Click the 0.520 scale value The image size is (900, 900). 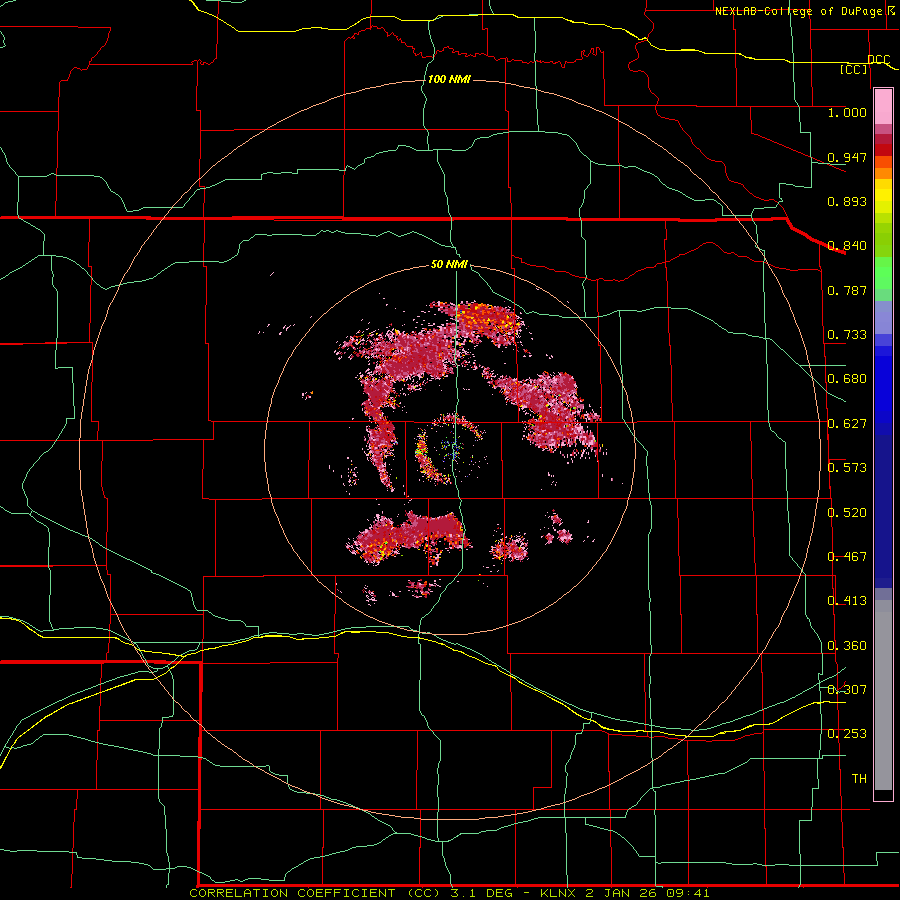(x=847, y=513)
